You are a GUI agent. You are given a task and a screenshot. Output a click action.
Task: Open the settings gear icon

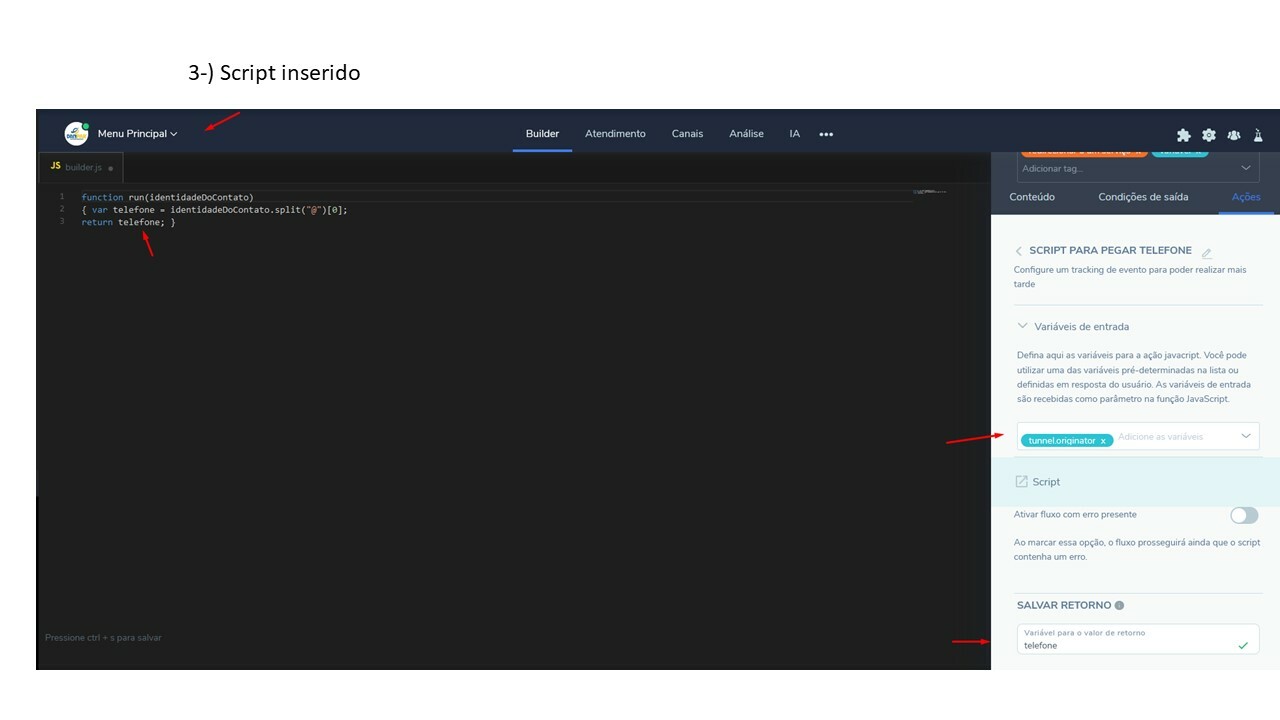pyautogui.click(x=1209, y=135)
